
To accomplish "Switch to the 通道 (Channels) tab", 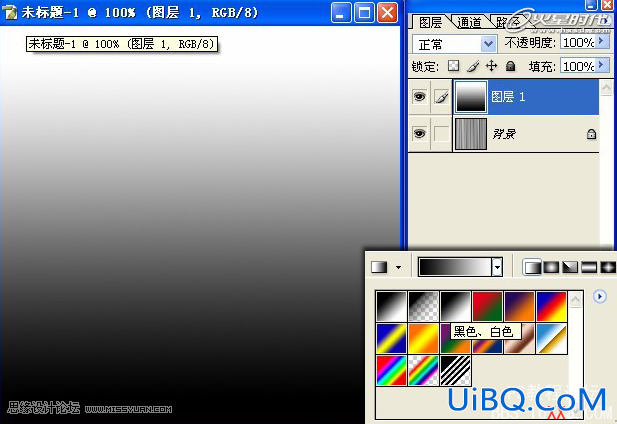I will pyautogui.click(x=469, y=22).
